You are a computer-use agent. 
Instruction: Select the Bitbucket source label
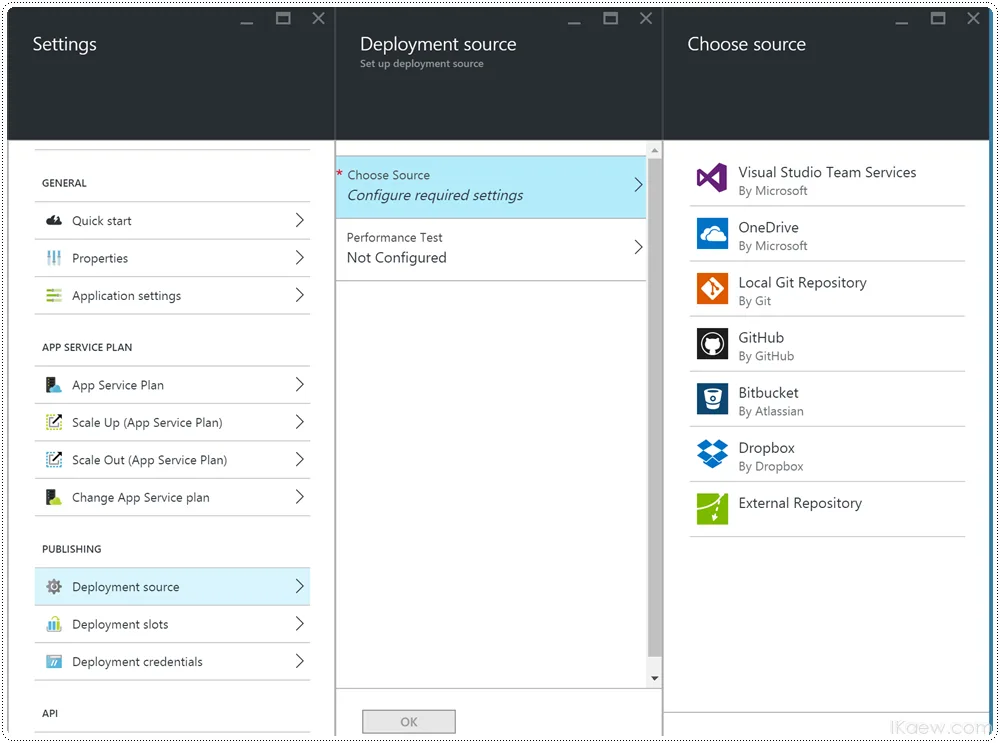point(768,393)
